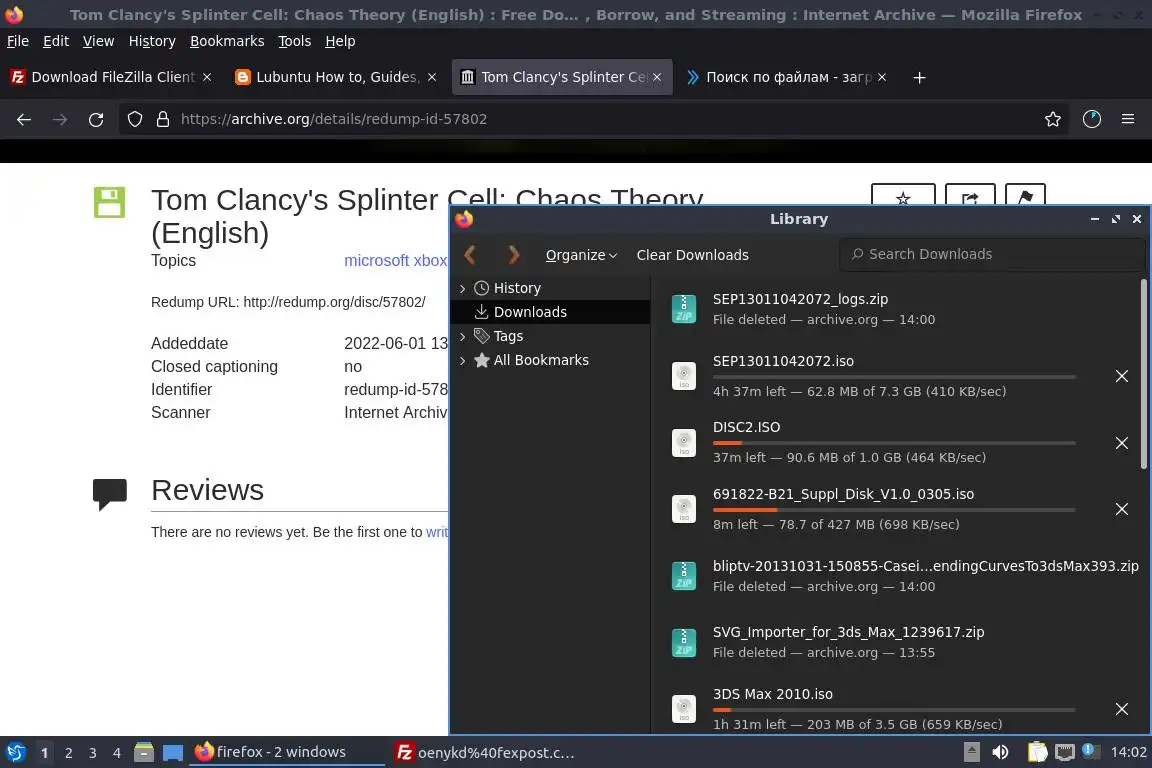Click the Library downloads list scrollbar
Viewport: 1152px width, 768px height.
1143,373
